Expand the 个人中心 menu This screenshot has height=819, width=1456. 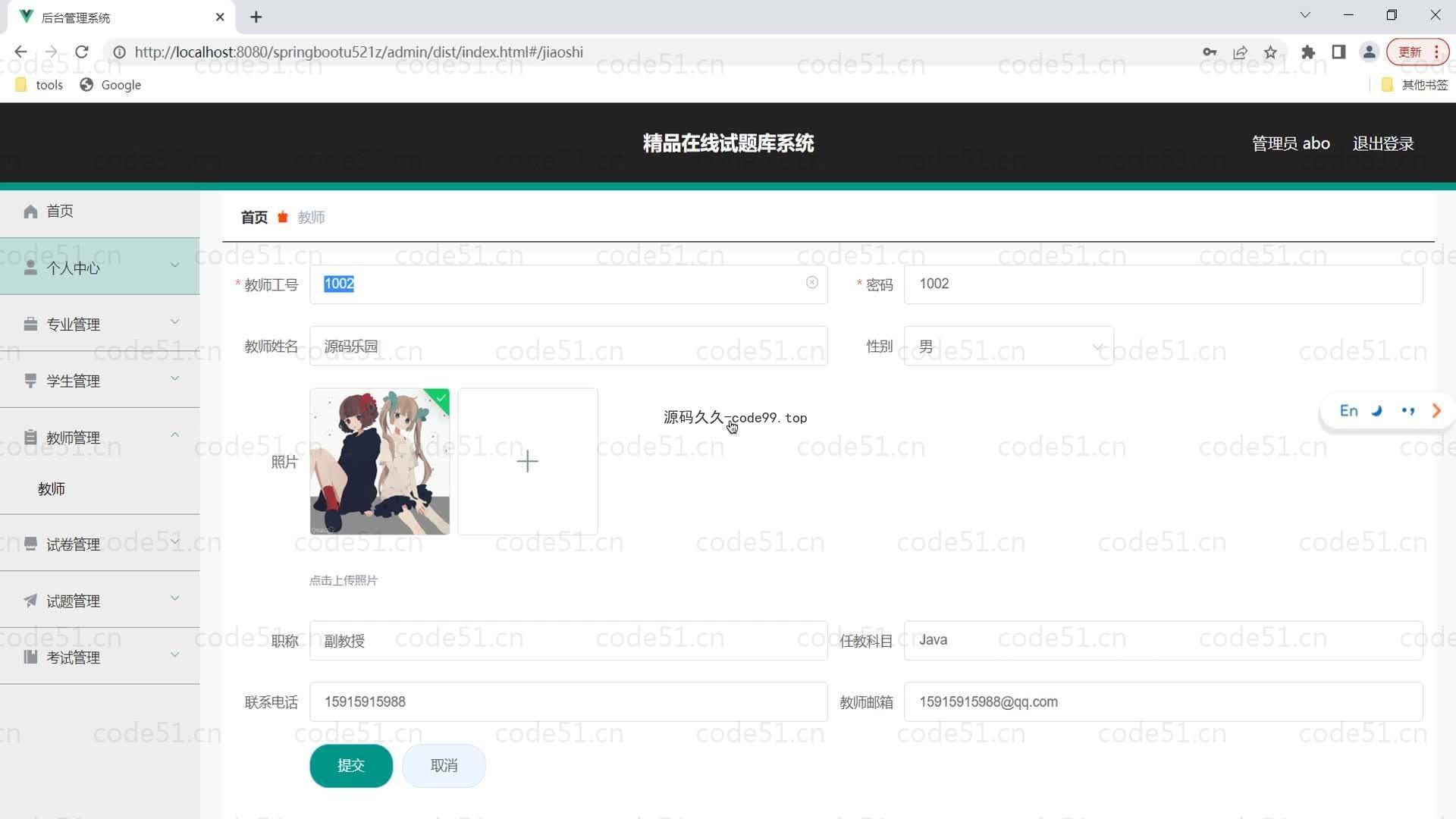100,267
